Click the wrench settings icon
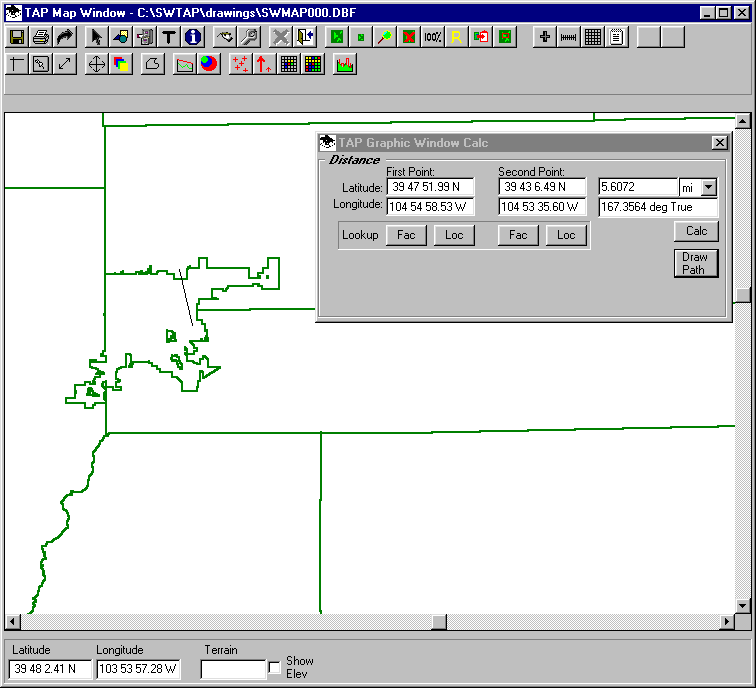The width and height of the screenshot is (756, 688). point(249,37)
